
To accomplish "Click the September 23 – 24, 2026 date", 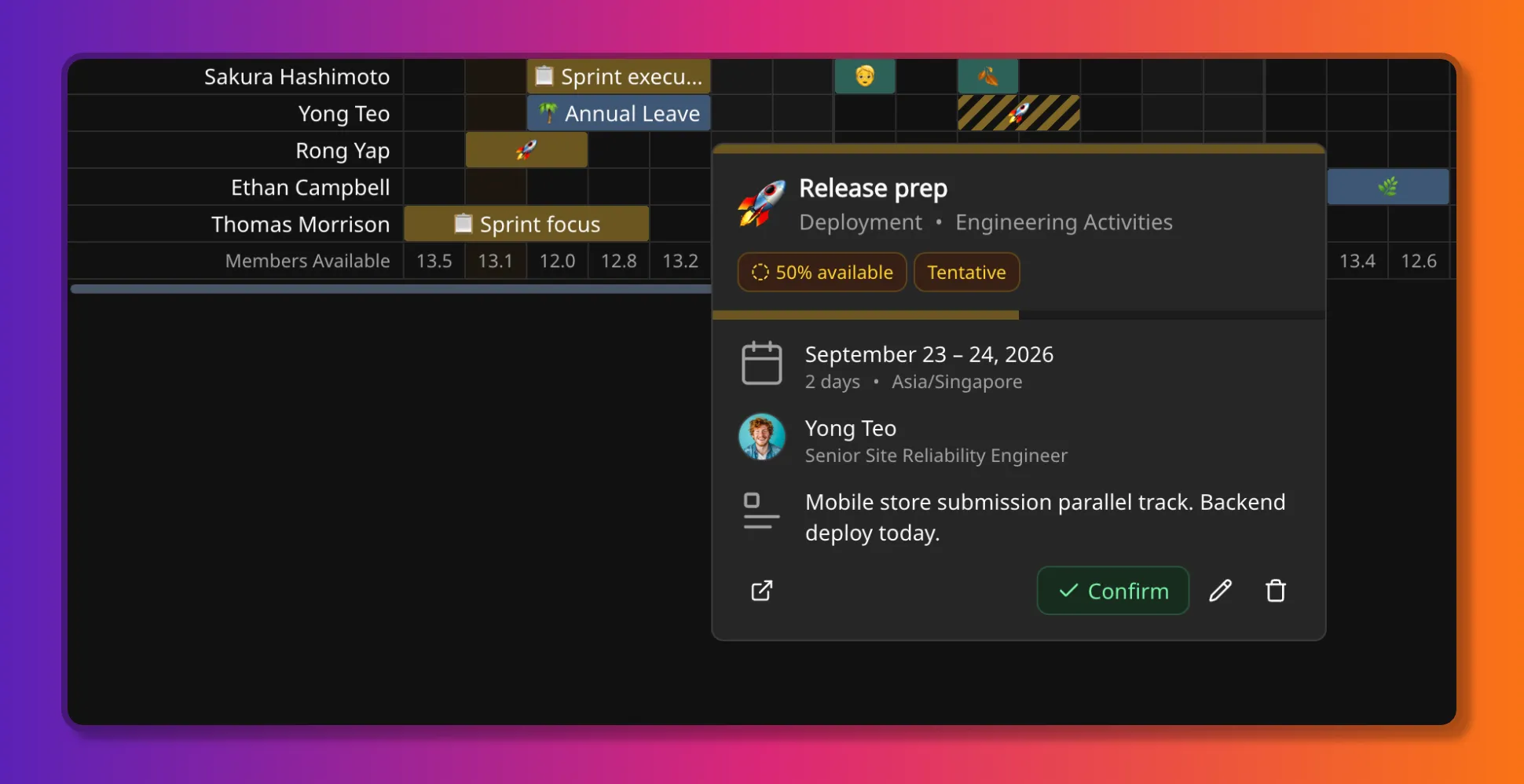I will tap(929, 354).
